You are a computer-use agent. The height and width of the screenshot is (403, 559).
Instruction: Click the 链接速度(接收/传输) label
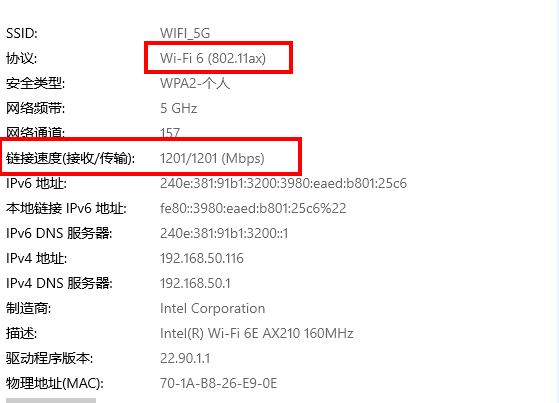[71, 158]
